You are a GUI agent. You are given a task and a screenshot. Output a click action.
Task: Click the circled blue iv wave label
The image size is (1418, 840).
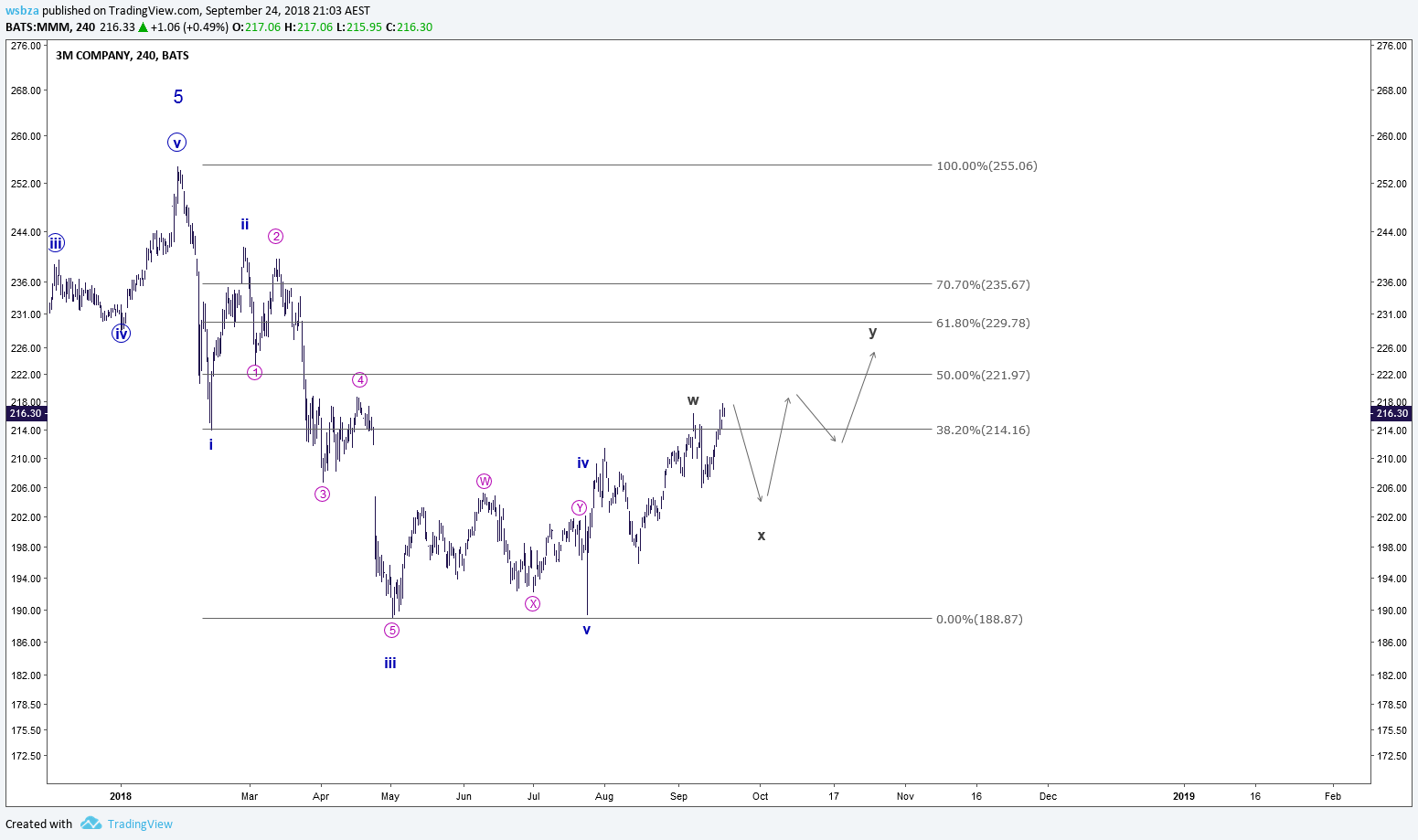pos(121,334)
